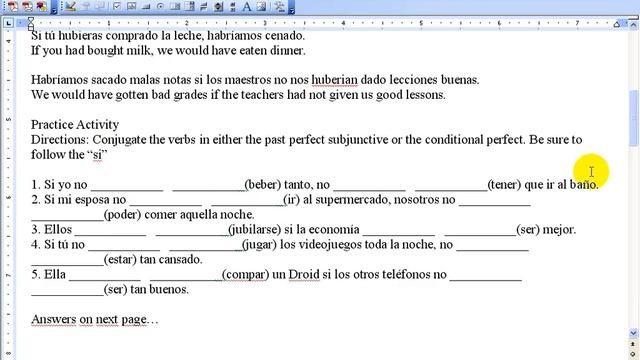Click the word 'Droid' in sentence 5

[x=304, y=274]
